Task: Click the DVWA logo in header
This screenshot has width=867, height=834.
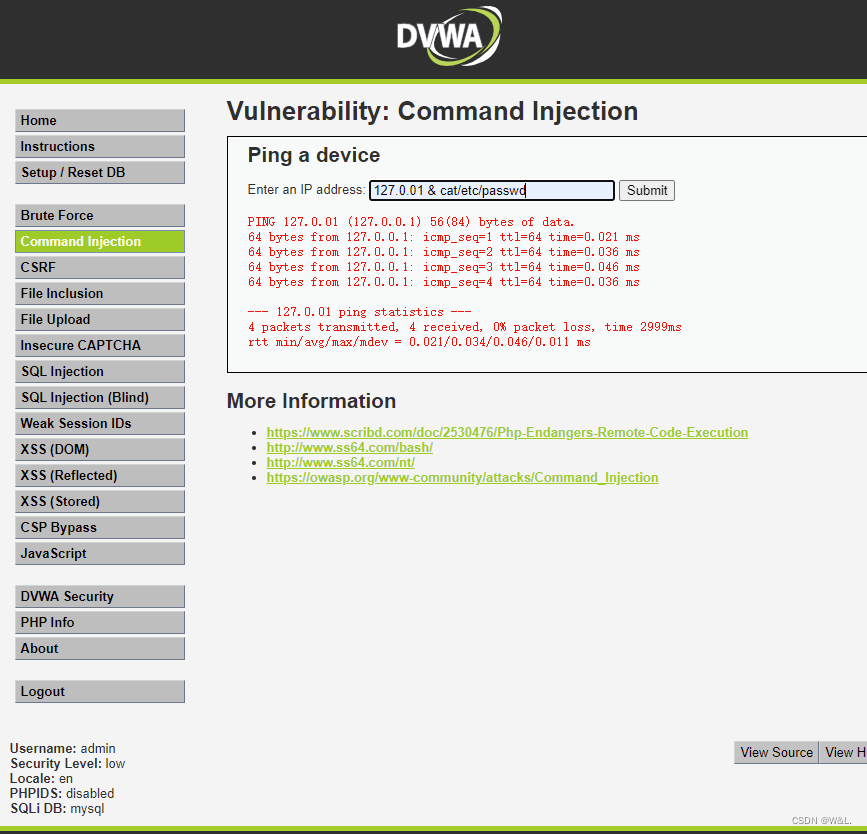Action: pos(449,37)
